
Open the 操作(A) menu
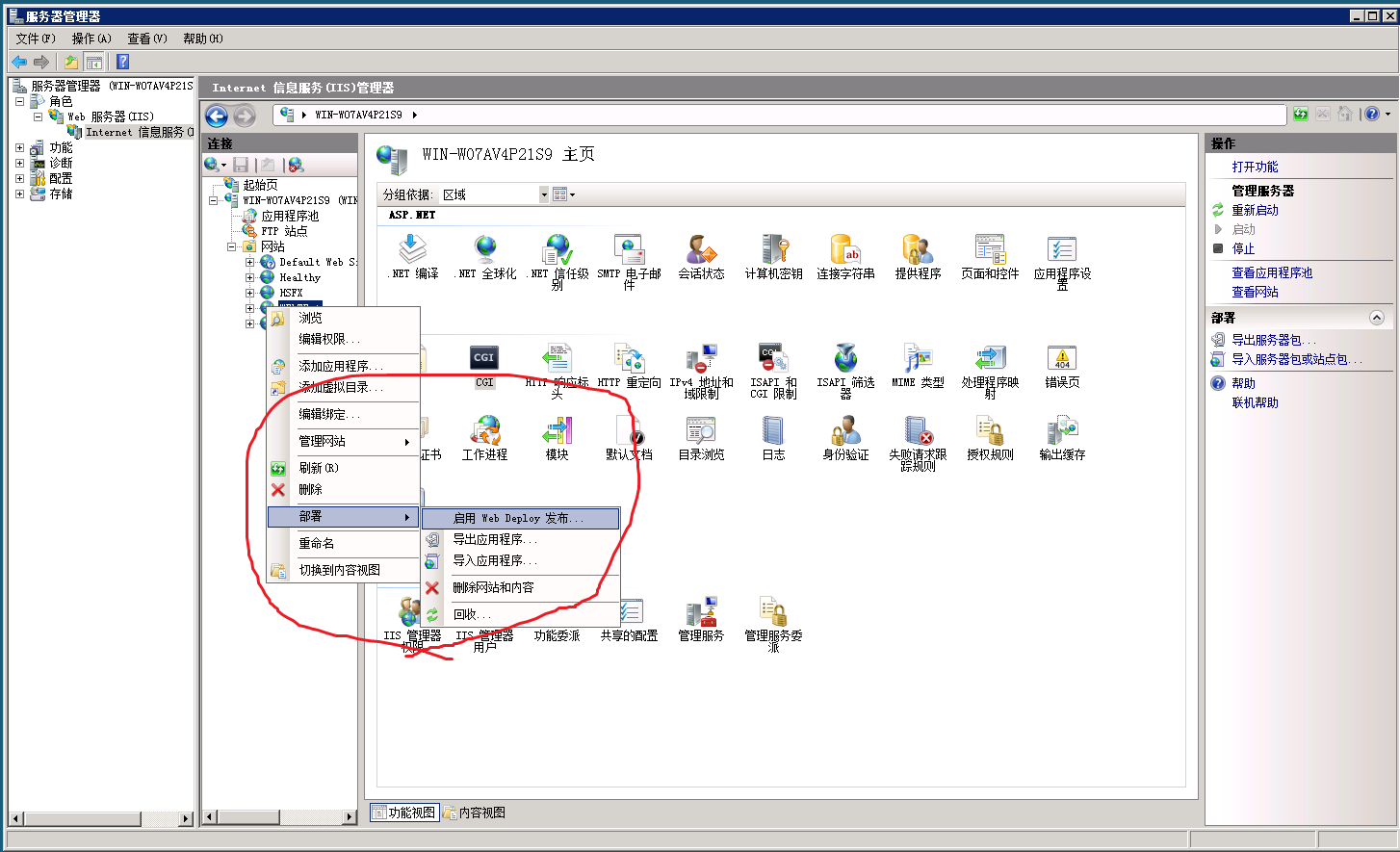(x=91, y=39)
